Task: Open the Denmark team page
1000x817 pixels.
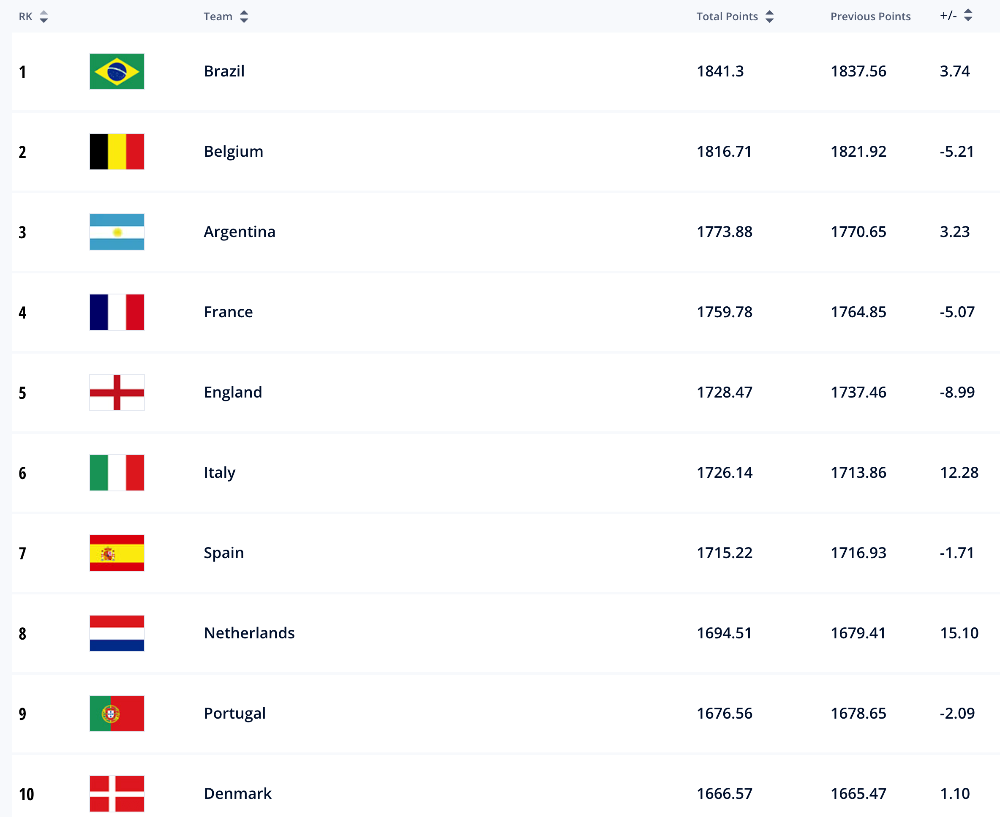Action: tap(237, 794)
